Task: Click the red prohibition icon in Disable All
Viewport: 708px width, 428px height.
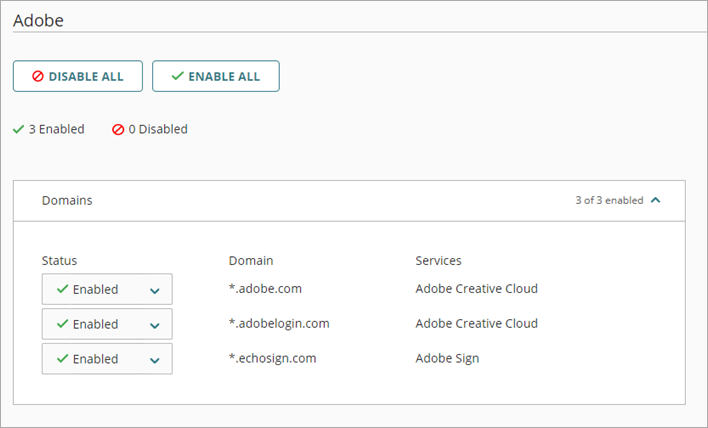Action: [x=38, y=77]
